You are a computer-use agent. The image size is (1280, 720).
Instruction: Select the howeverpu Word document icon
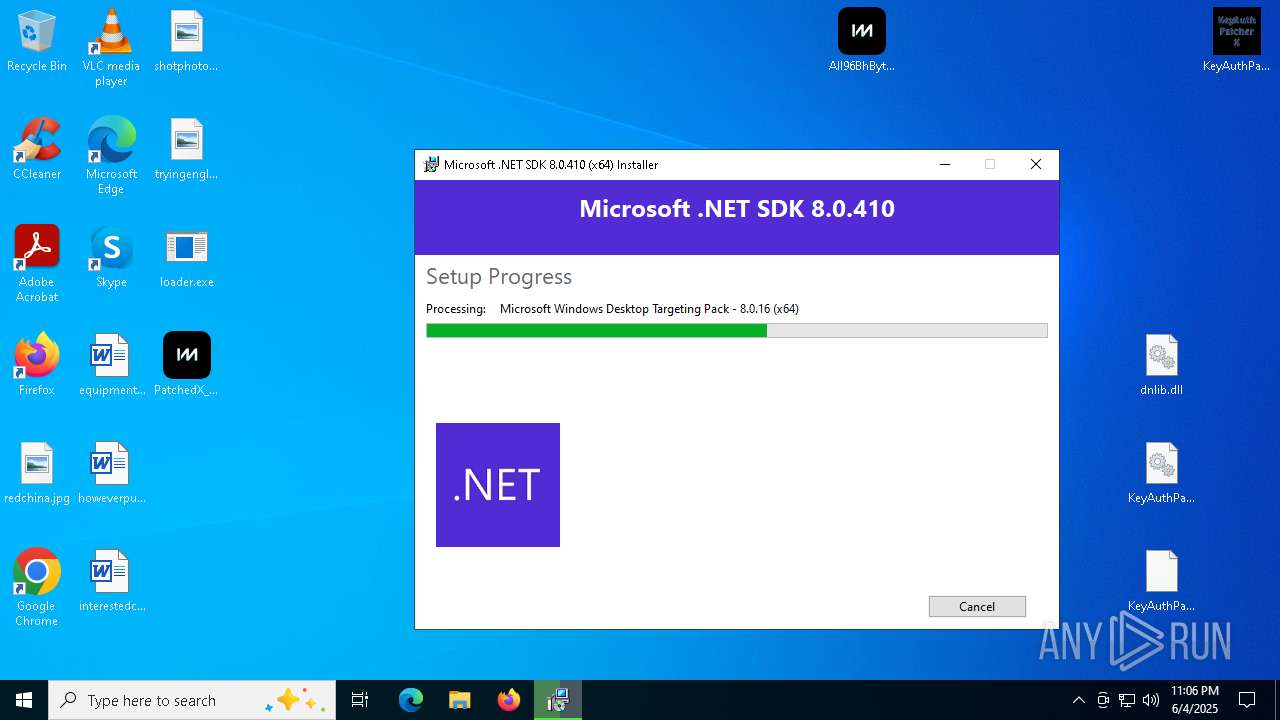pos(111,474)
